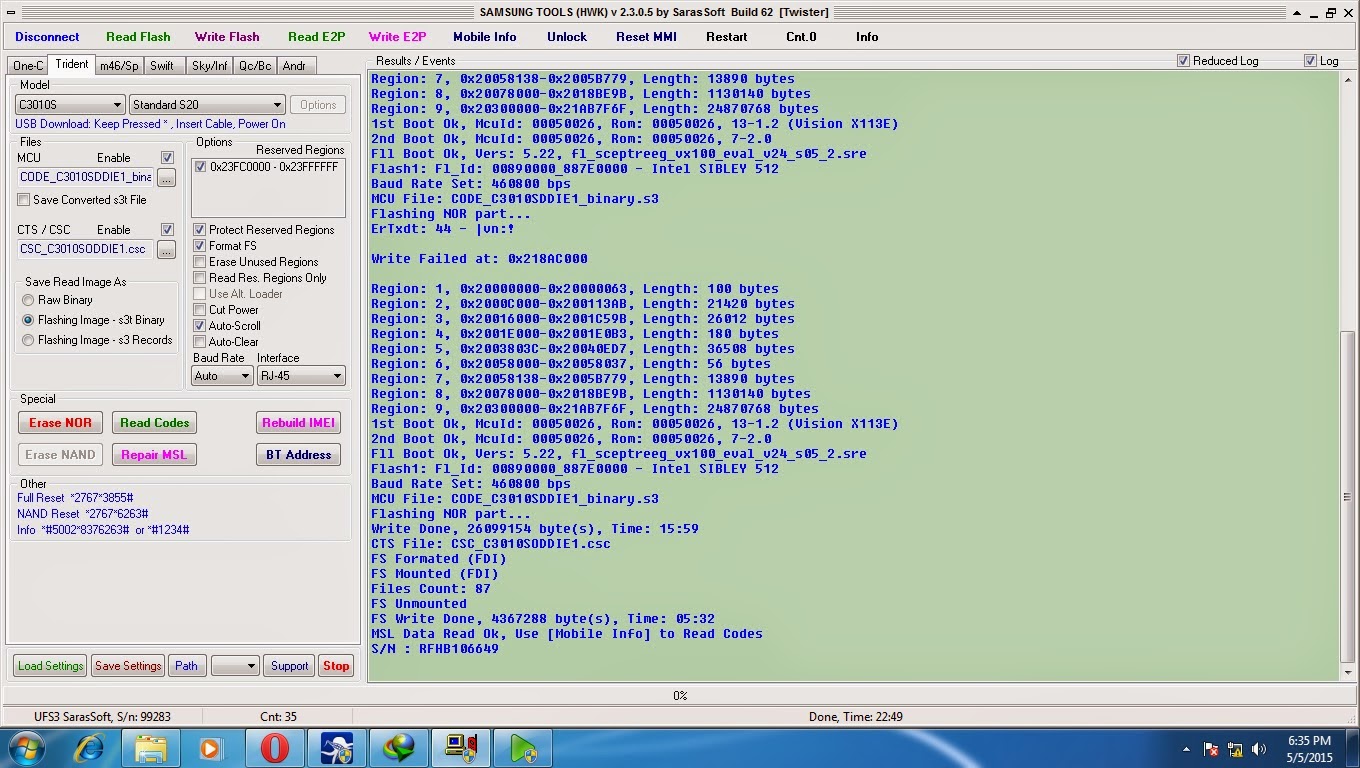The height and width of the screenshot is (768, 1360).
Task: Open the Opera browser taskbar icon
Action: tap(275, 748)
